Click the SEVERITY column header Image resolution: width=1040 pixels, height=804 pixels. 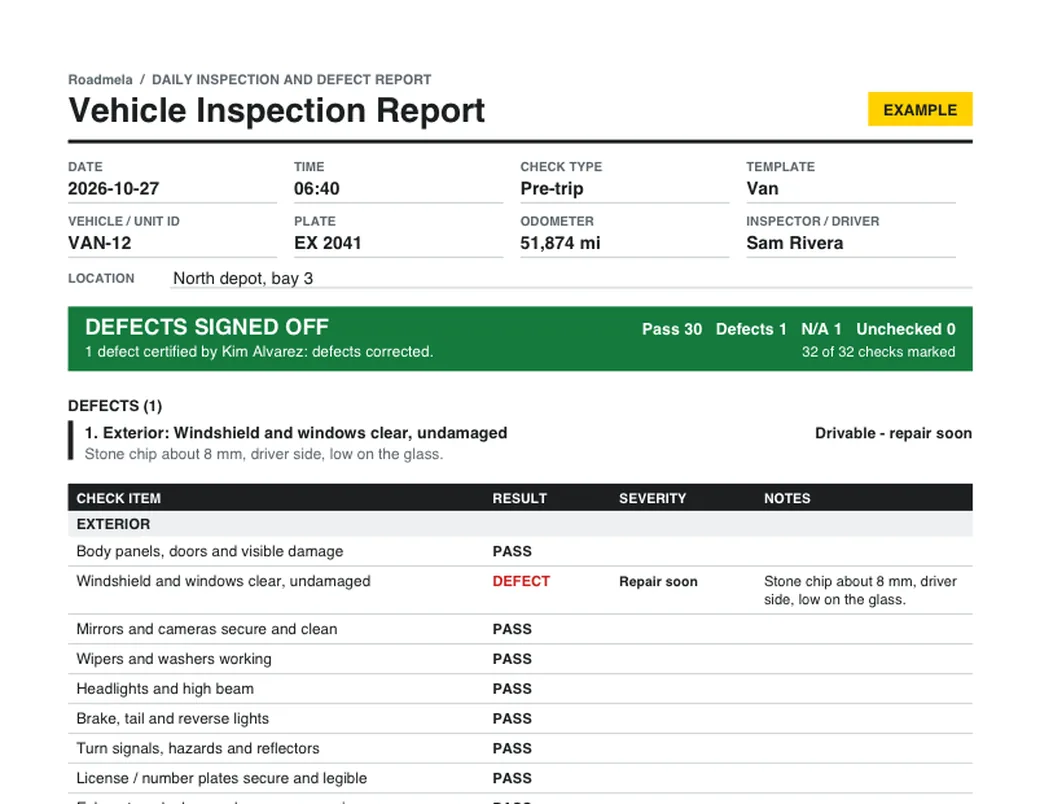point(653,498)
